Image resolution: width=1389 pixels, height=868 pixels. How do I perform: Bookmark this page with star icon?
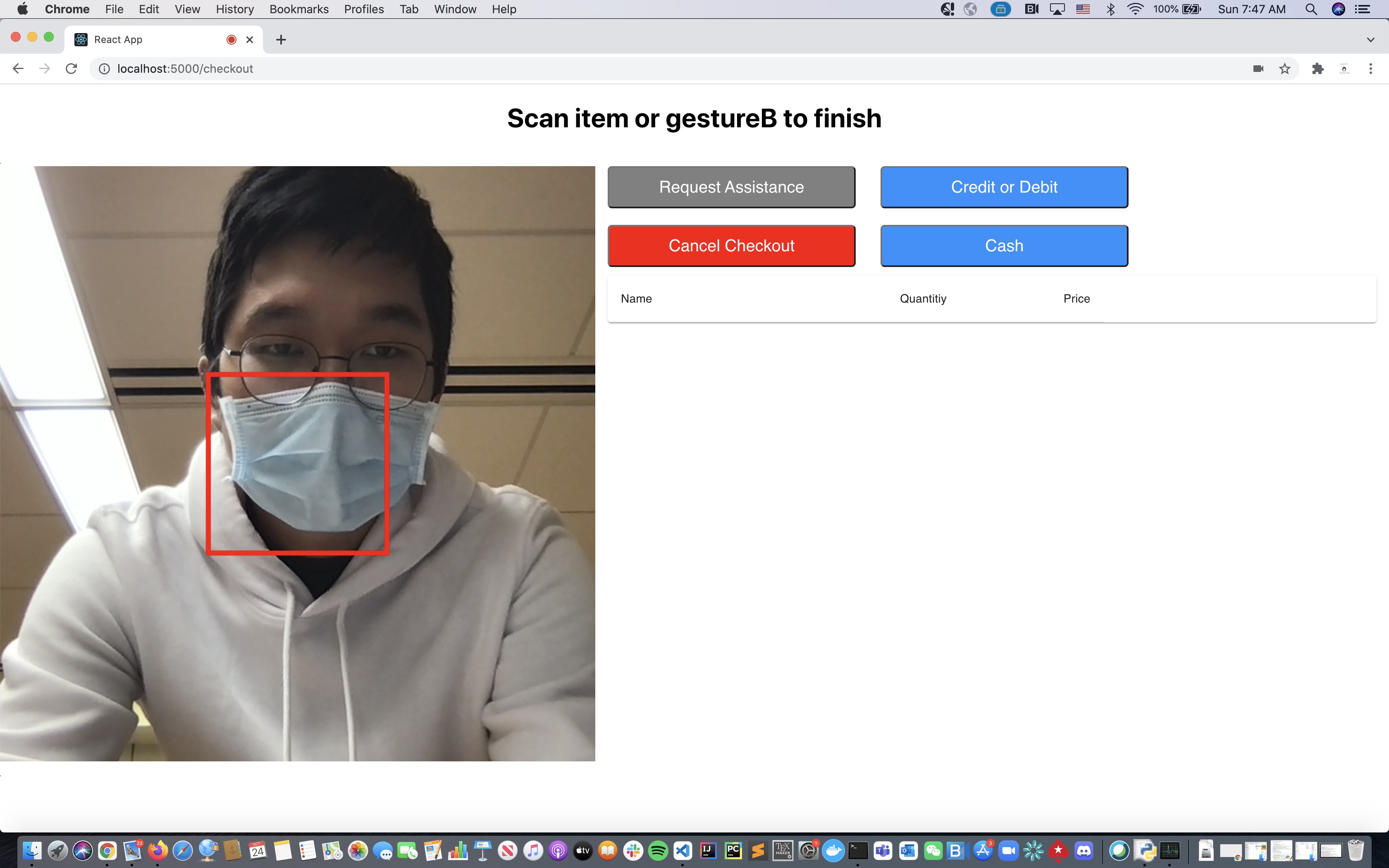point(1284,69)
